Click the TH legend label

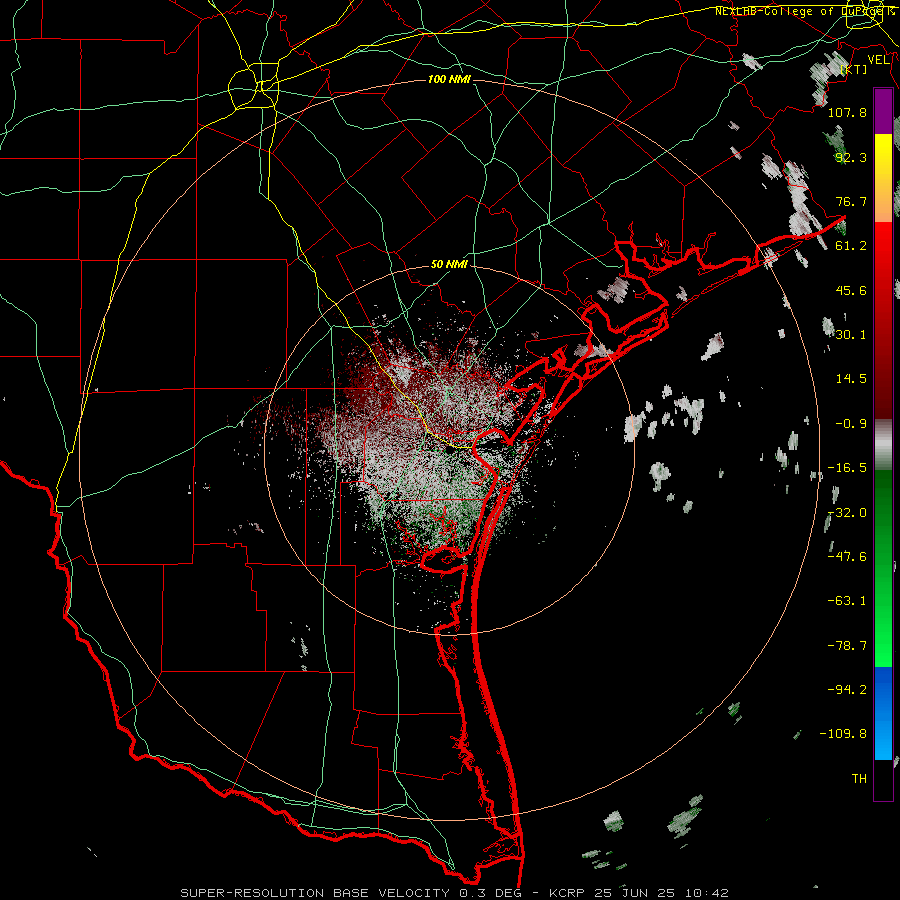(x=859, y=779)
